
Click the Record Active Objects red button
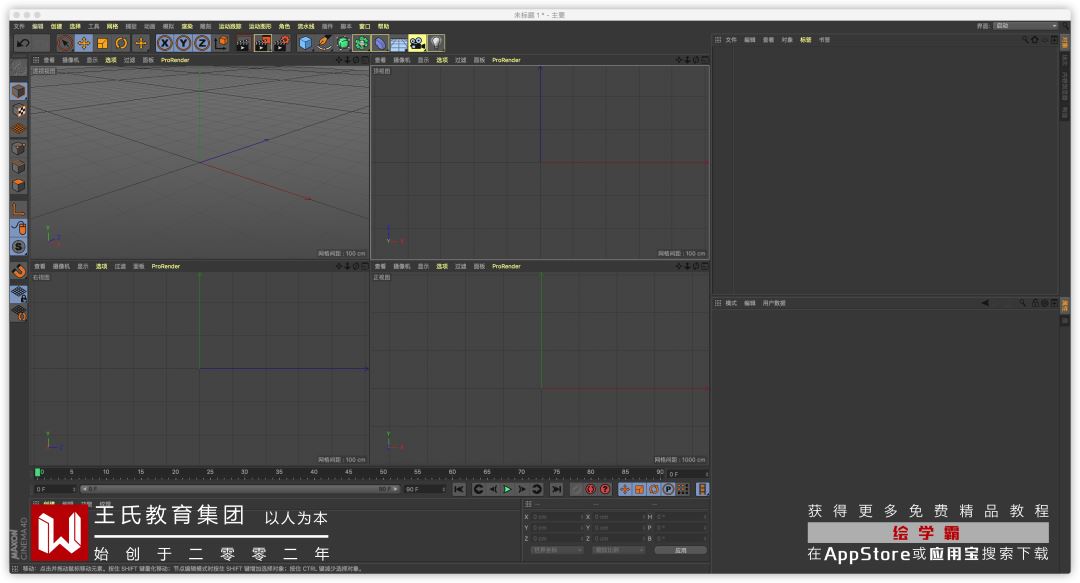tap(590, 489)
